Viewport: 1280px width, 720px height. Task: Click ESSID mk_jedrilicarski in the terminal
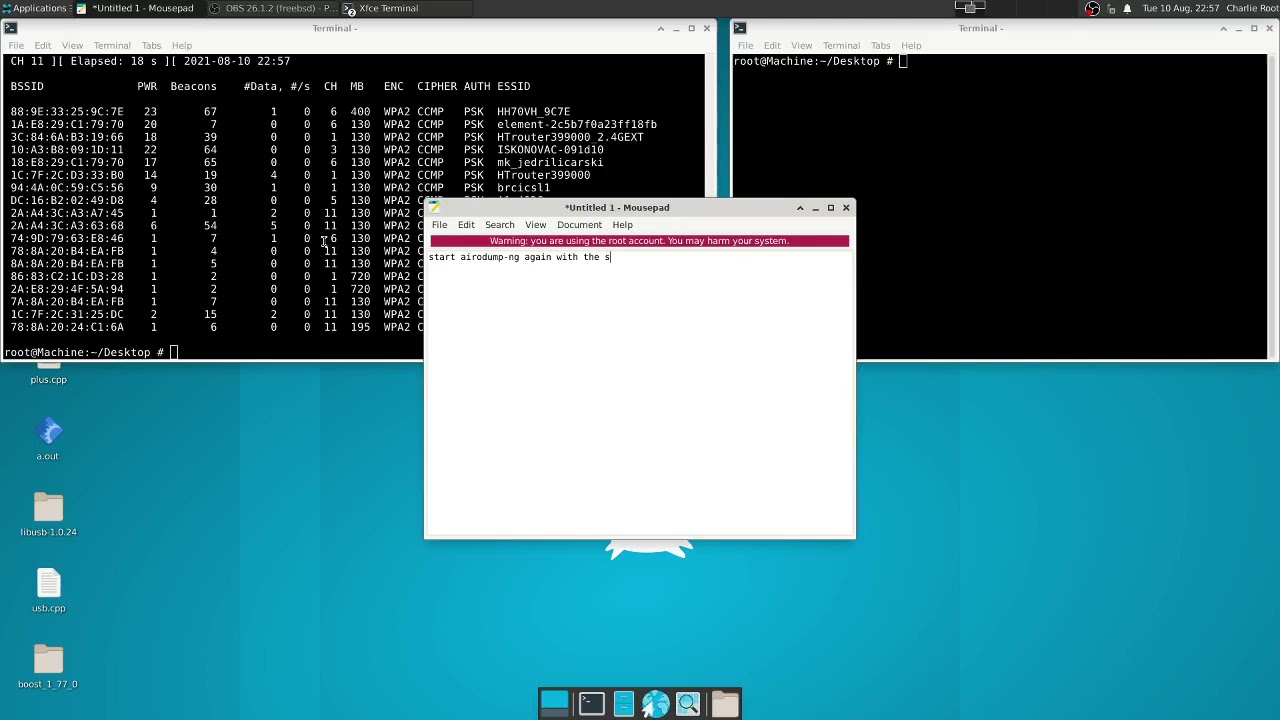[550, 162]
